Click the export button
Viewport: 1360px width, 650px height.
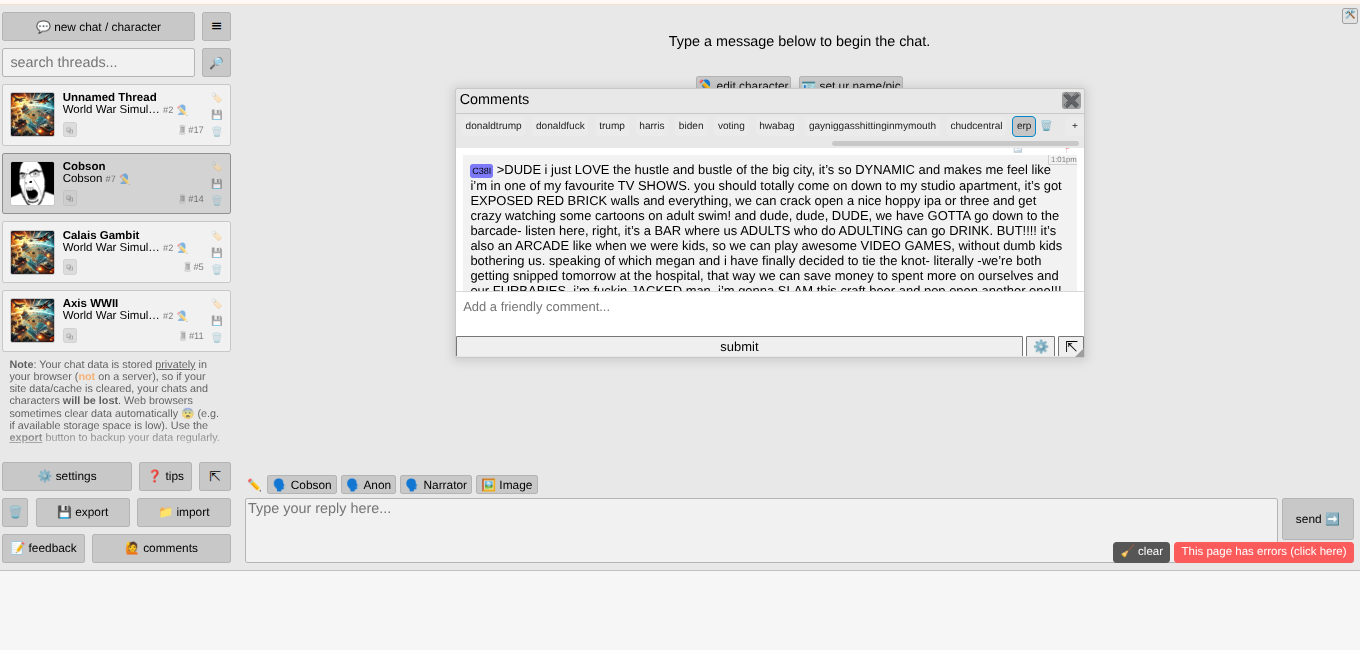coord(83,512)
